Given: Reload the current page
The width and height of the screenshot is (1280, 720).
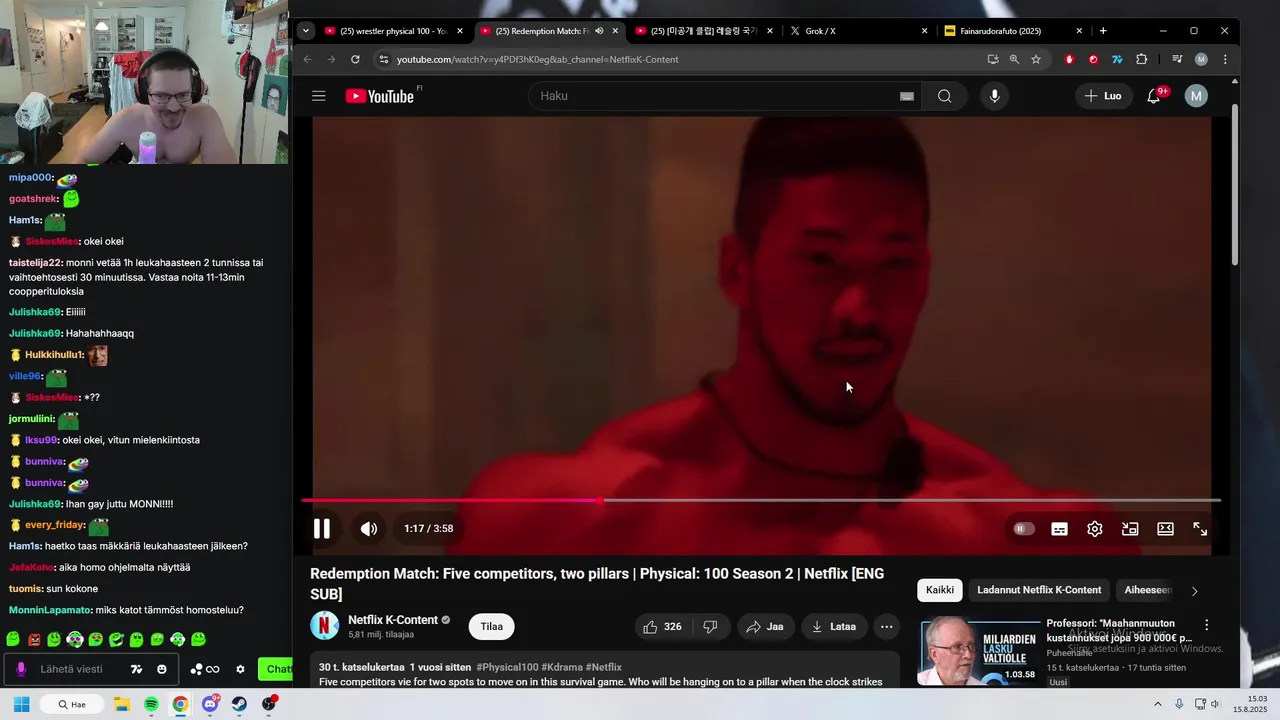Looking at the screenshot, I should (x=355, y=59).
